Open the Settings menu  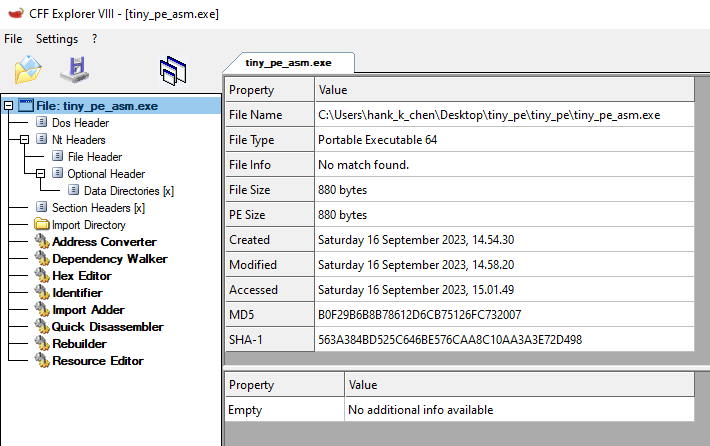point(57,39)
